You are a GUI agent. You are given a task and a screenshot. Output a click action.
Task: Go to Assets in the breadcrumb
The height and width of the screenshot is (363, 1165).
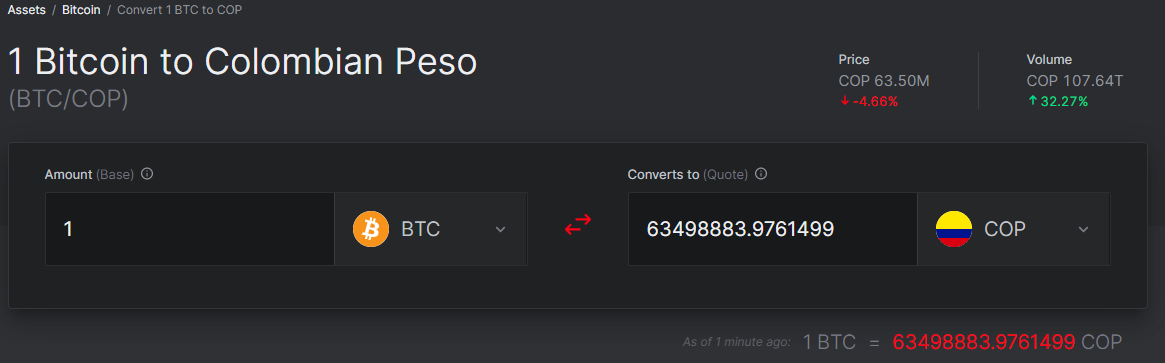[27, 10]
